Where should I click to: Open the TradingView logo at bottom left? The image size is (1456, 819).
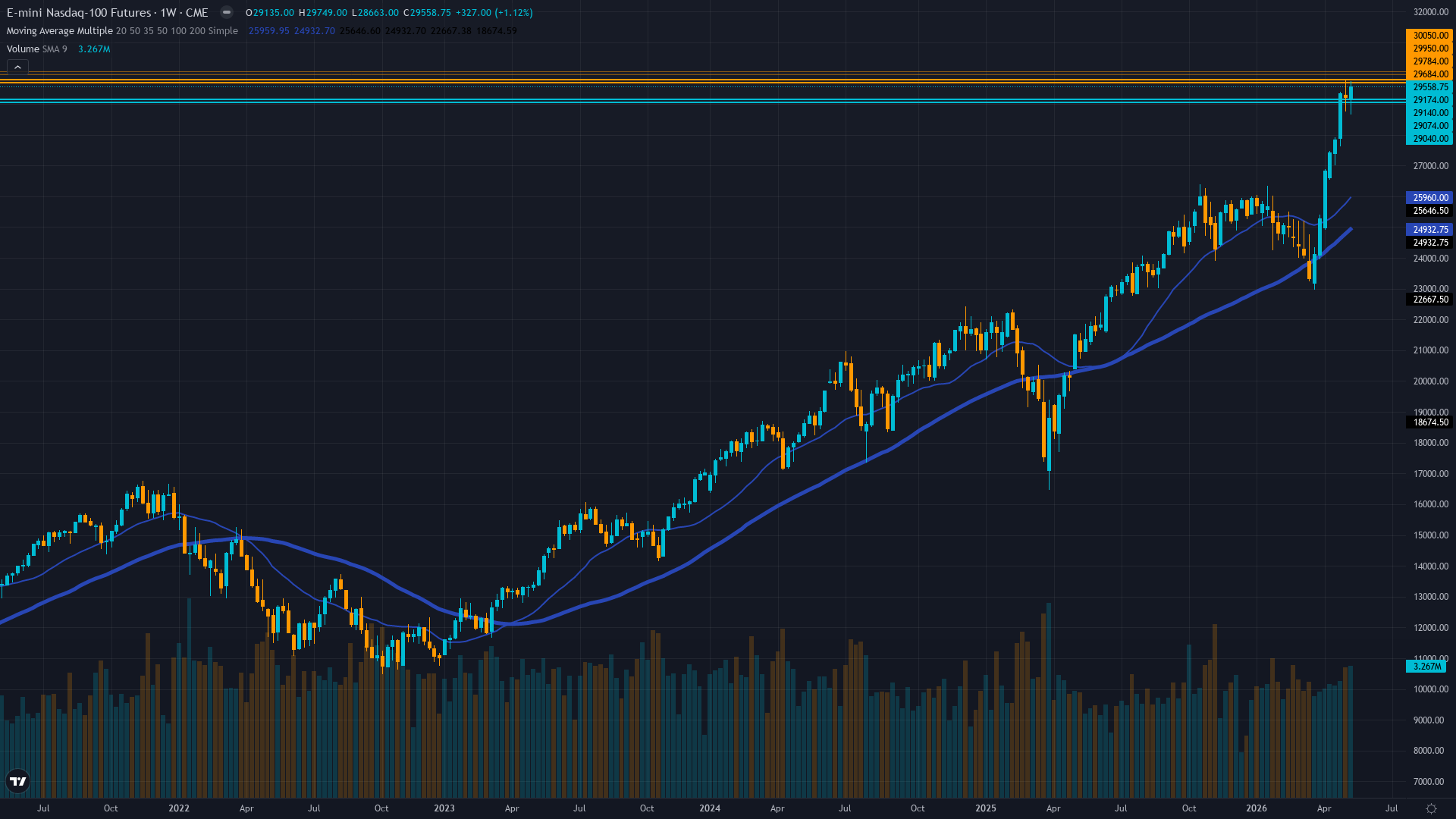click(x=18, y=780)
